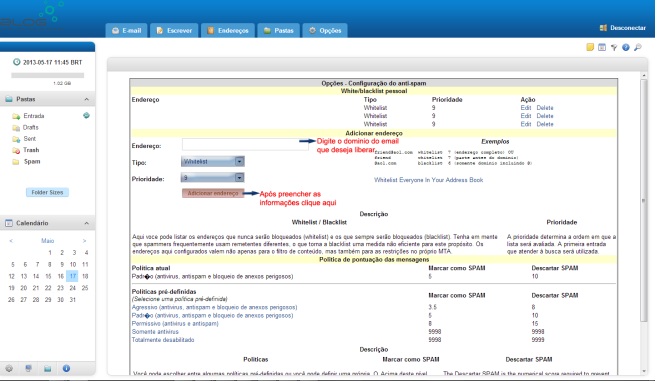Go to next month in calendar

(84, 241)
